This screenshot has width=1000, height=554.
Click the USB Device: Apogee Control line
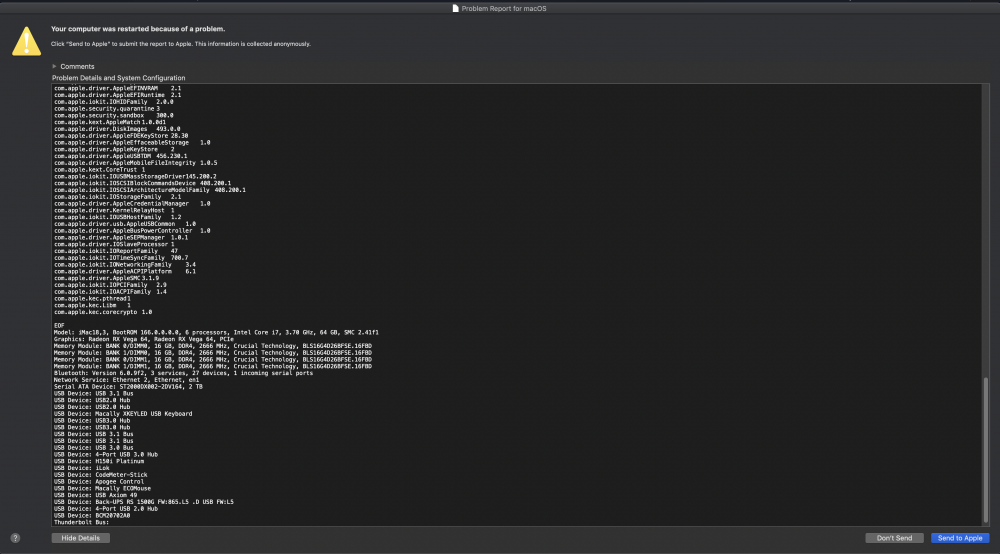99,482
